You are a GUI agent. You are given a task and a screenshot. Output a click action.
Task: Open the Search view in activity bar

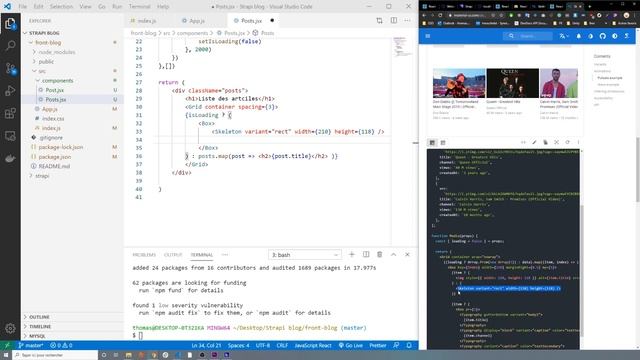click(10, 45)
